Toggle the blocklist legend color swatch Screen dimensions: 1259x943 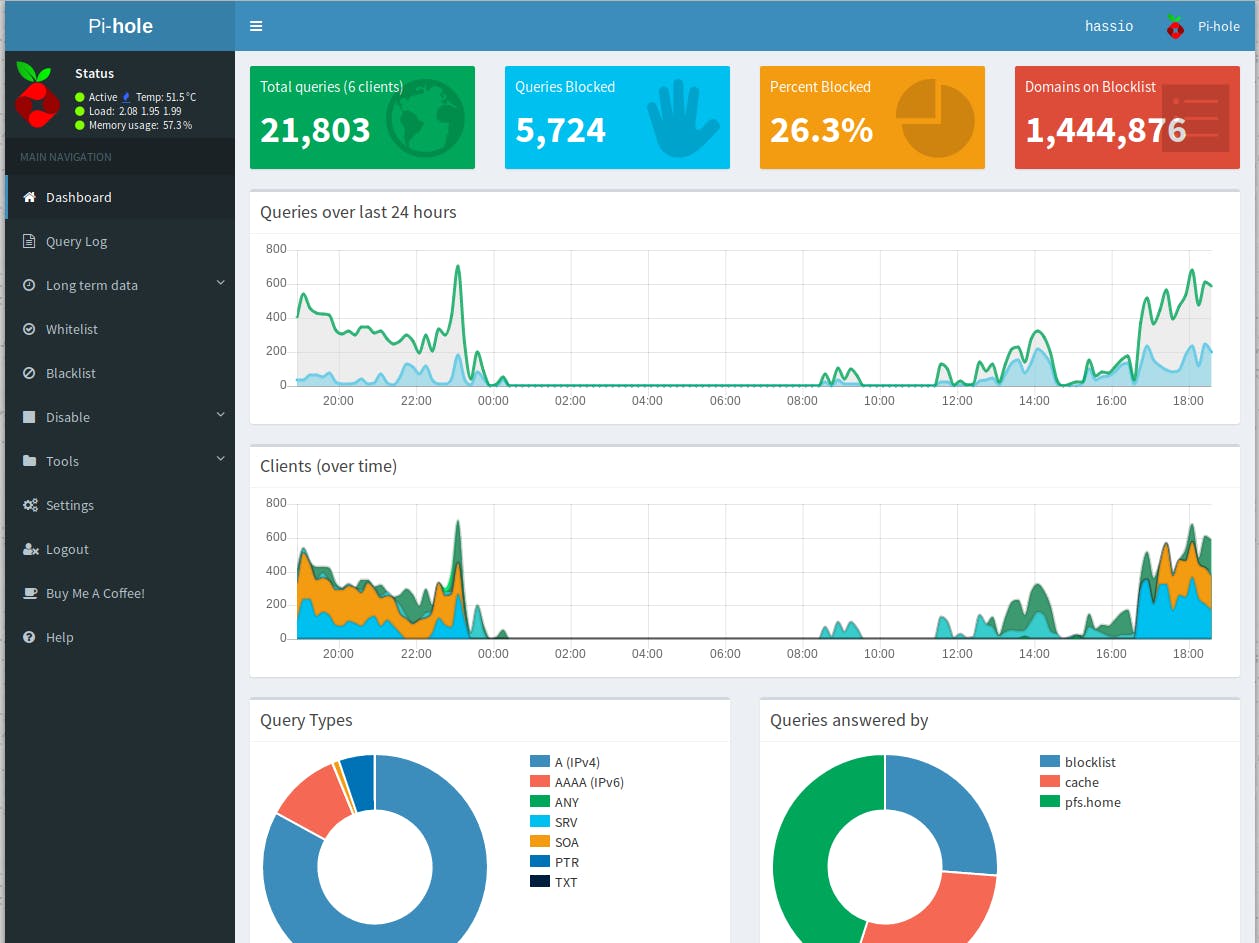pos(1050,762)
